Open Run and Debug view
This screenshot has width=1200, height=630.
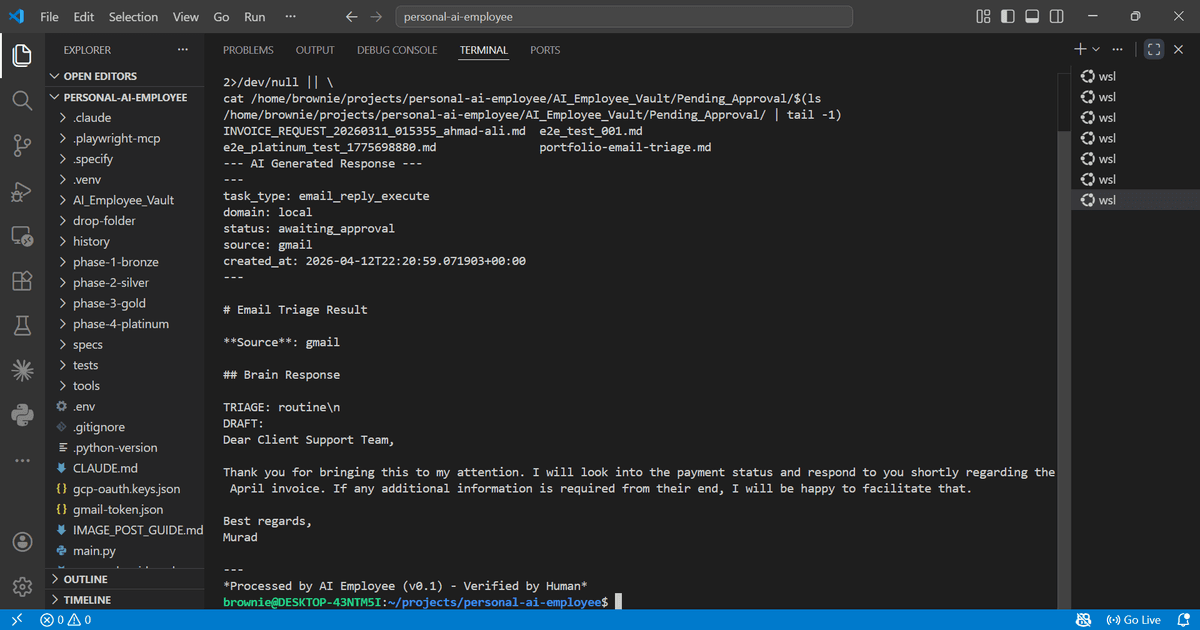tap(22, 191)
